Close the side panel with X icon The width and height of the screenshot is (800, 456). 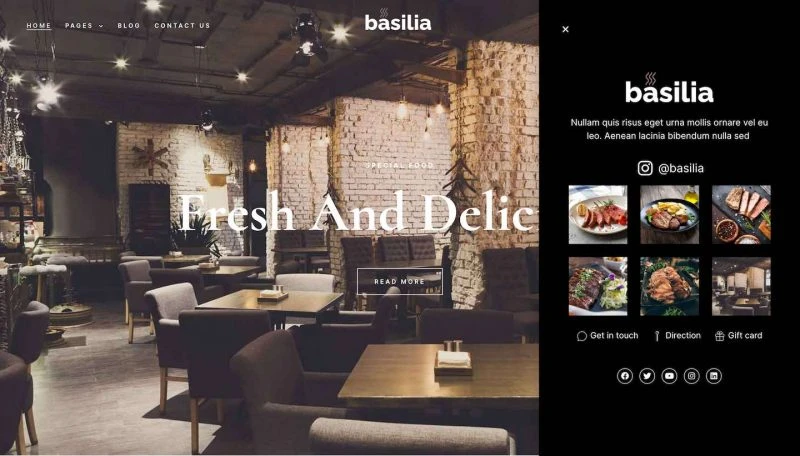[x=565, y=29]
